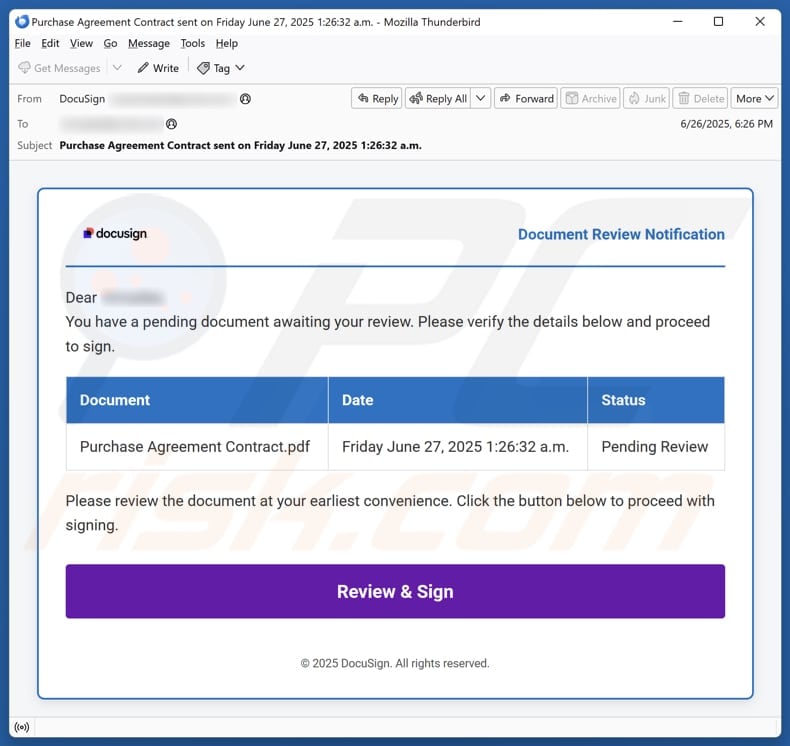This screenshot has width=790, height=746.
Task: Open the View menu
Action: 81,43
